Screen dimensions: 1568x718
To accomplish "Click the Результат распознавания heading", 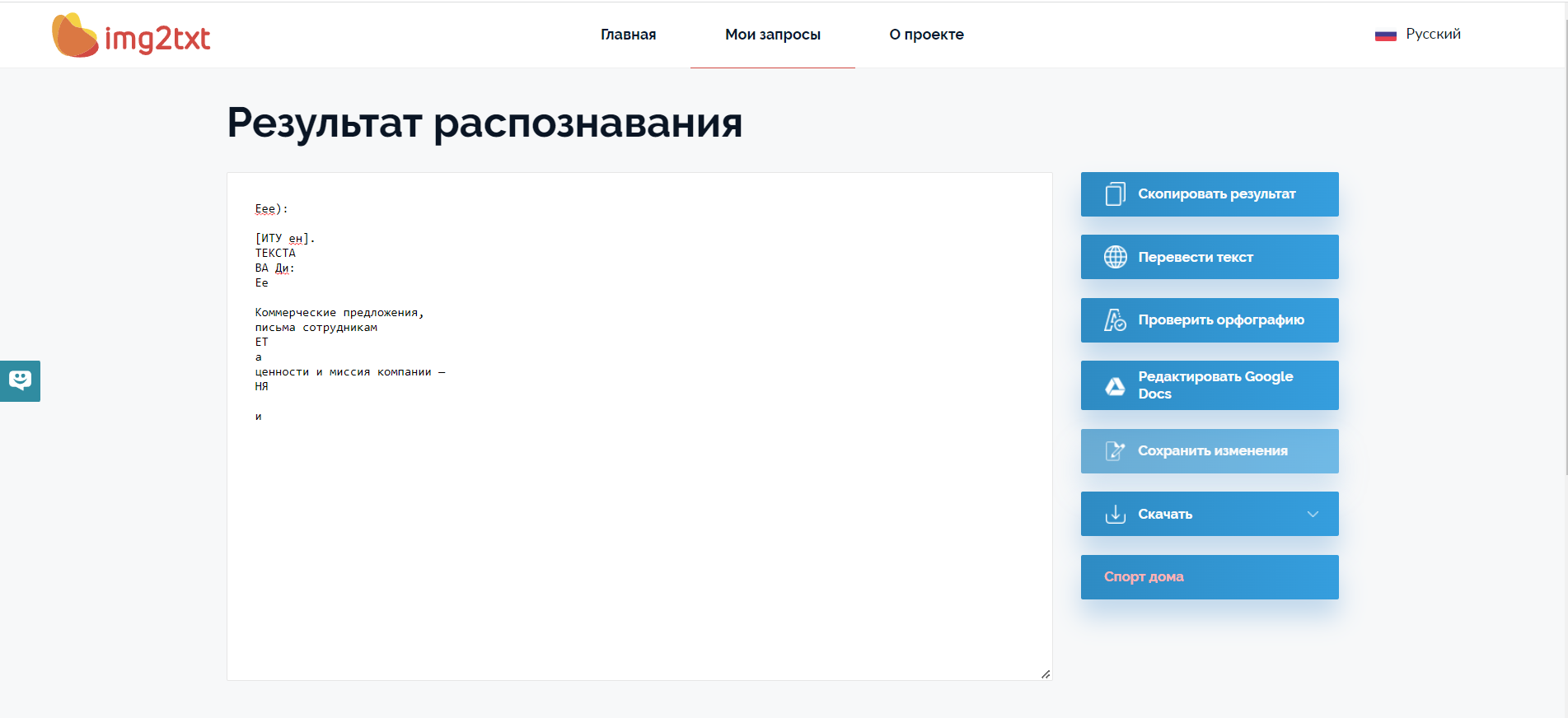I will 484,123.
